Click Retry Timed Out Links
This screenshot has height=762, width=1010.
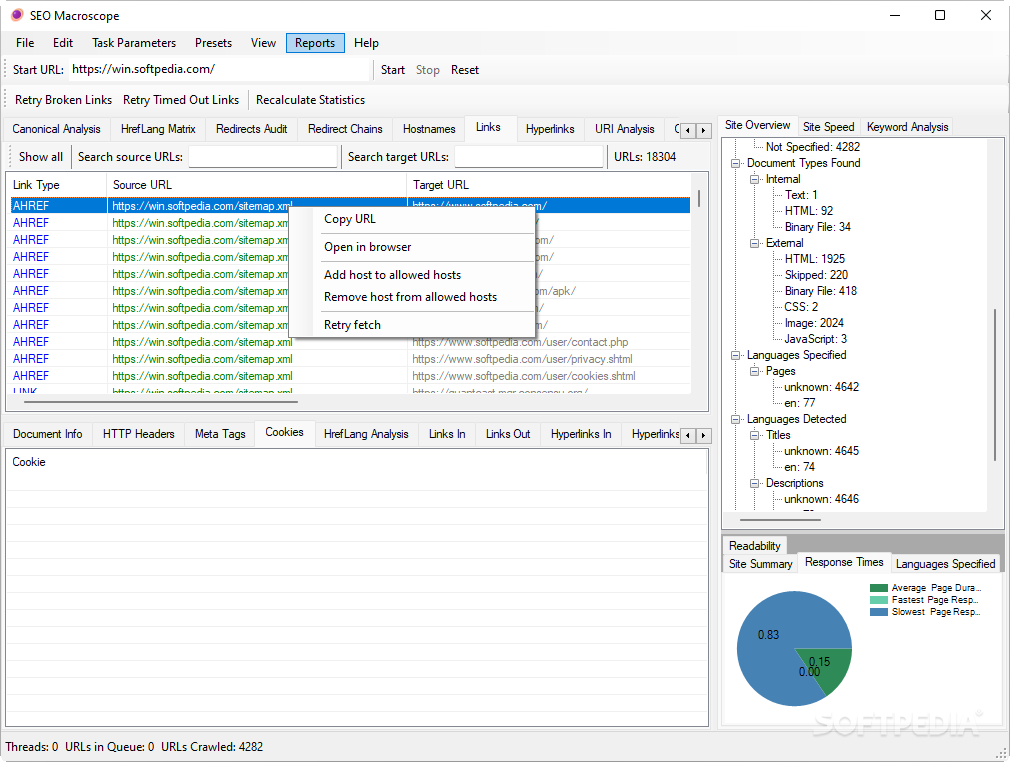click(x=181, y=100)
